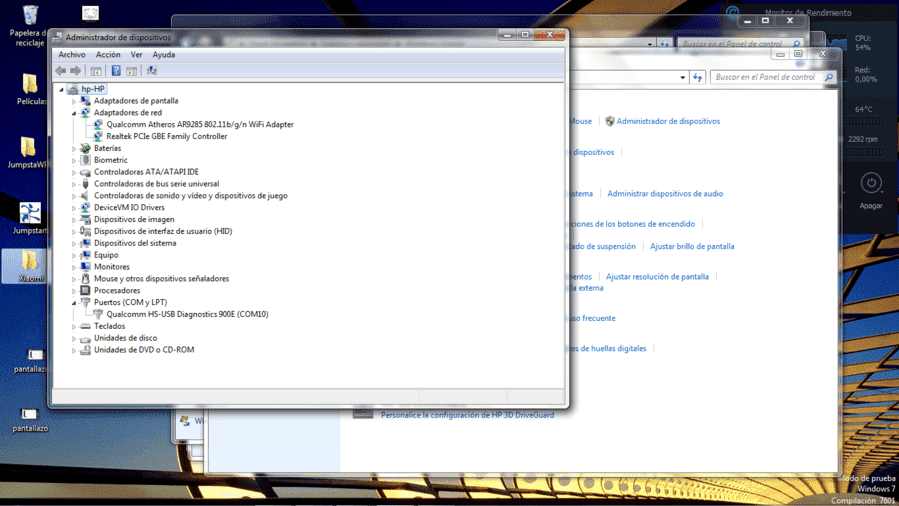The height and width of the screenshot is (506, 899).
Task: Click the Mouse link in Control Panel
Action: 580,121
